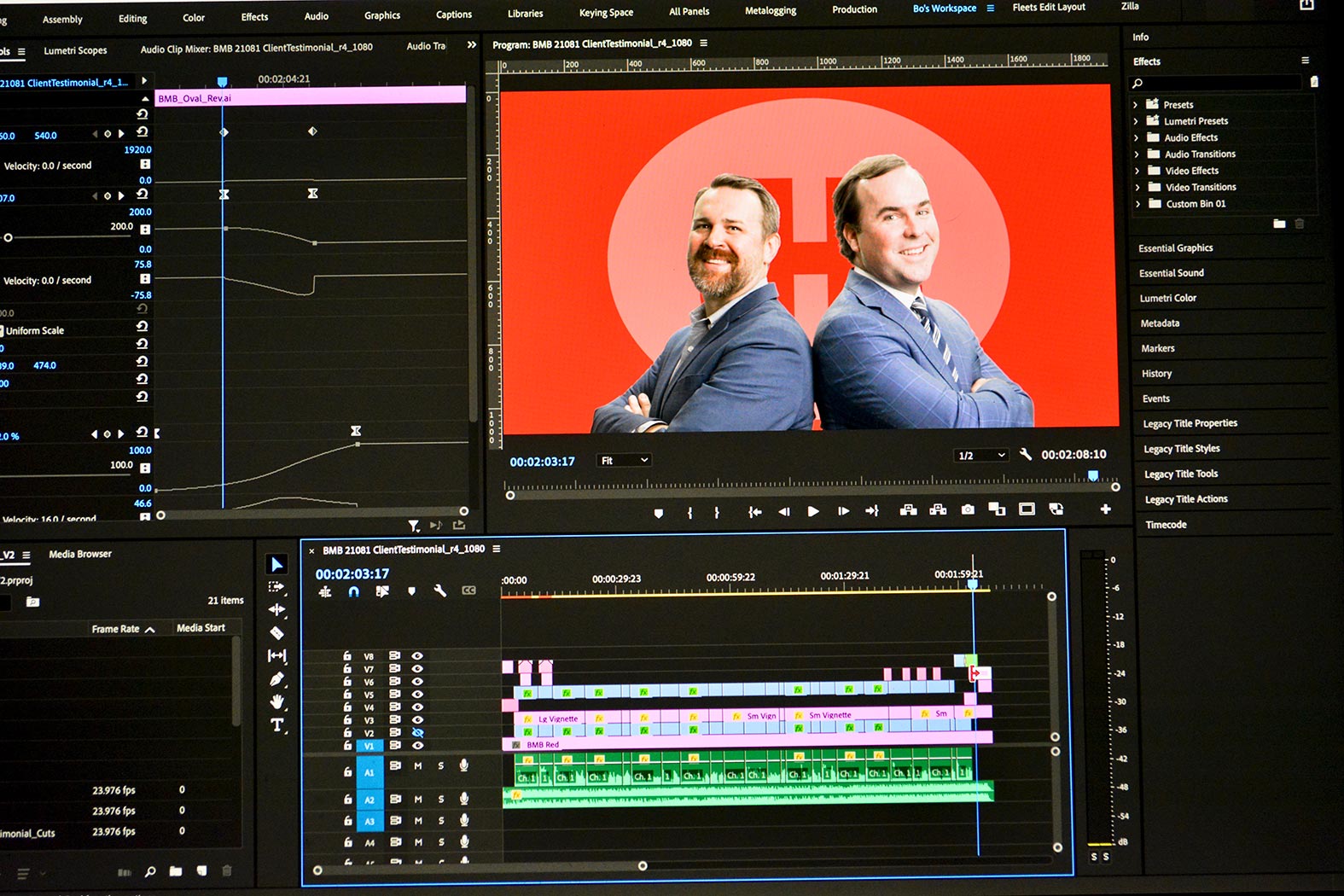Screen dimensions: 1344x896
Task: Choose the Type tool
Action: tap(276, 725)
